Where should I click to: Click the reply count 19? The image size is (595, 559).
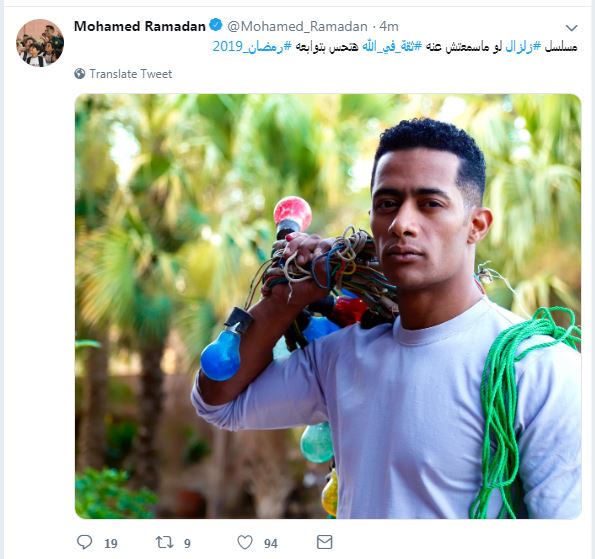pos(111,543)
